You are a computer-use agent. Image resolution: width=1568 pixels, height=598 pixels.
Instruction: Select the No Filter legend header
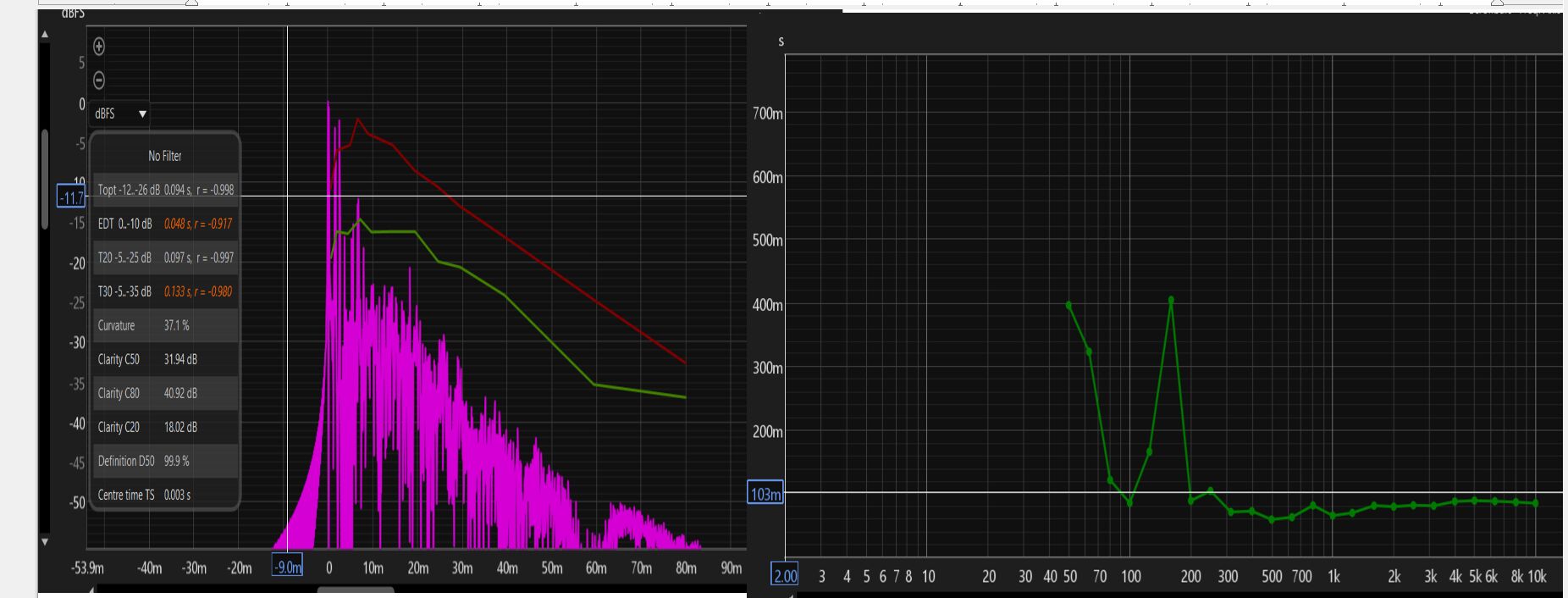[x=165, y=156]
